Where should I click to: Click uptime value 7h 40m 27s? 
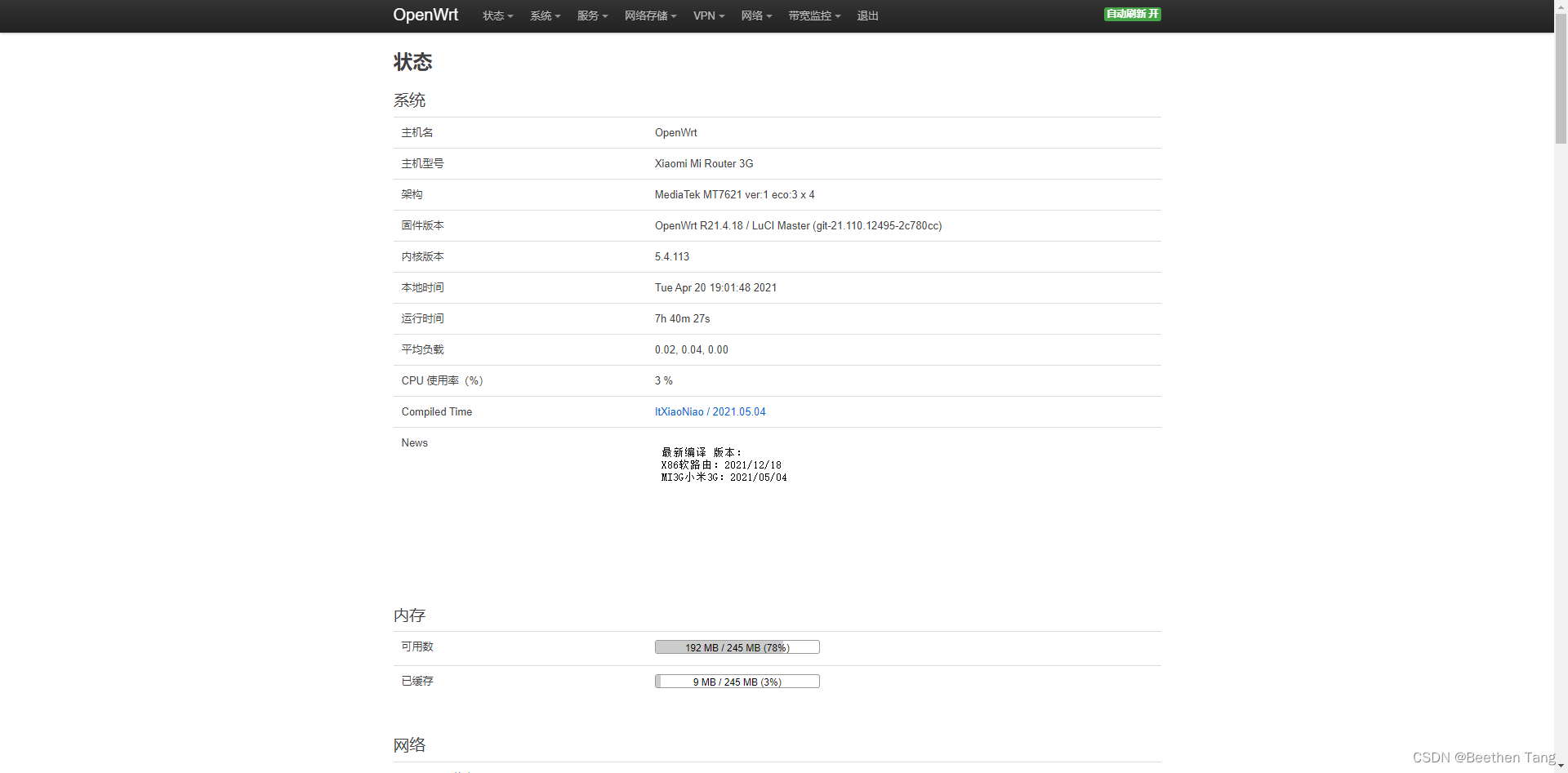tap(682, 318)
